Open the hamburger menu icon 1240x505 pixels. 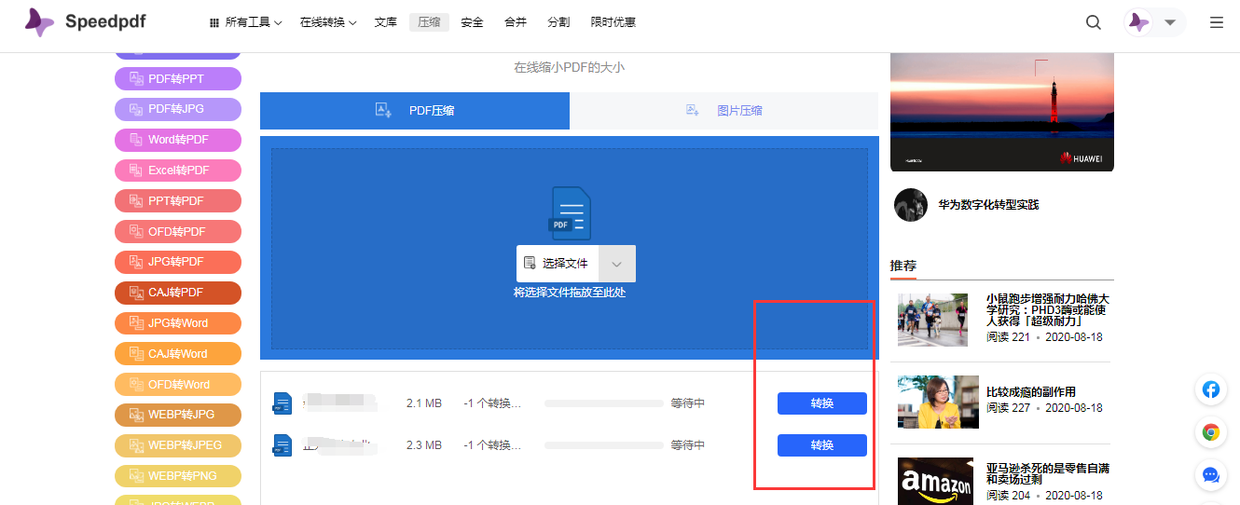point(1217,22)
